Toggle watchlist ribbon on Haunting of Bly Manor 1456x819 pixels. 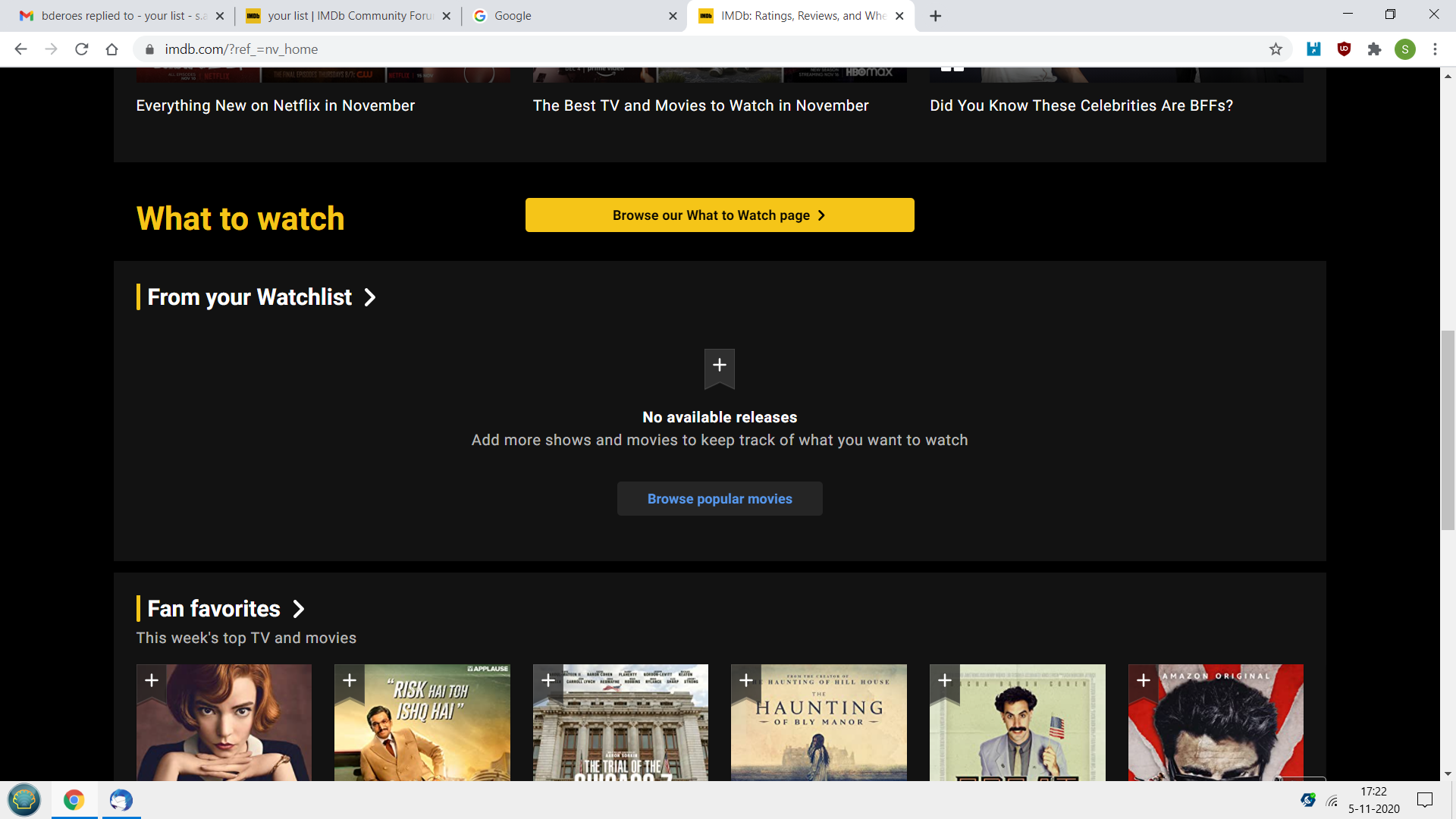pyautogui.click(x=746, y=680)
